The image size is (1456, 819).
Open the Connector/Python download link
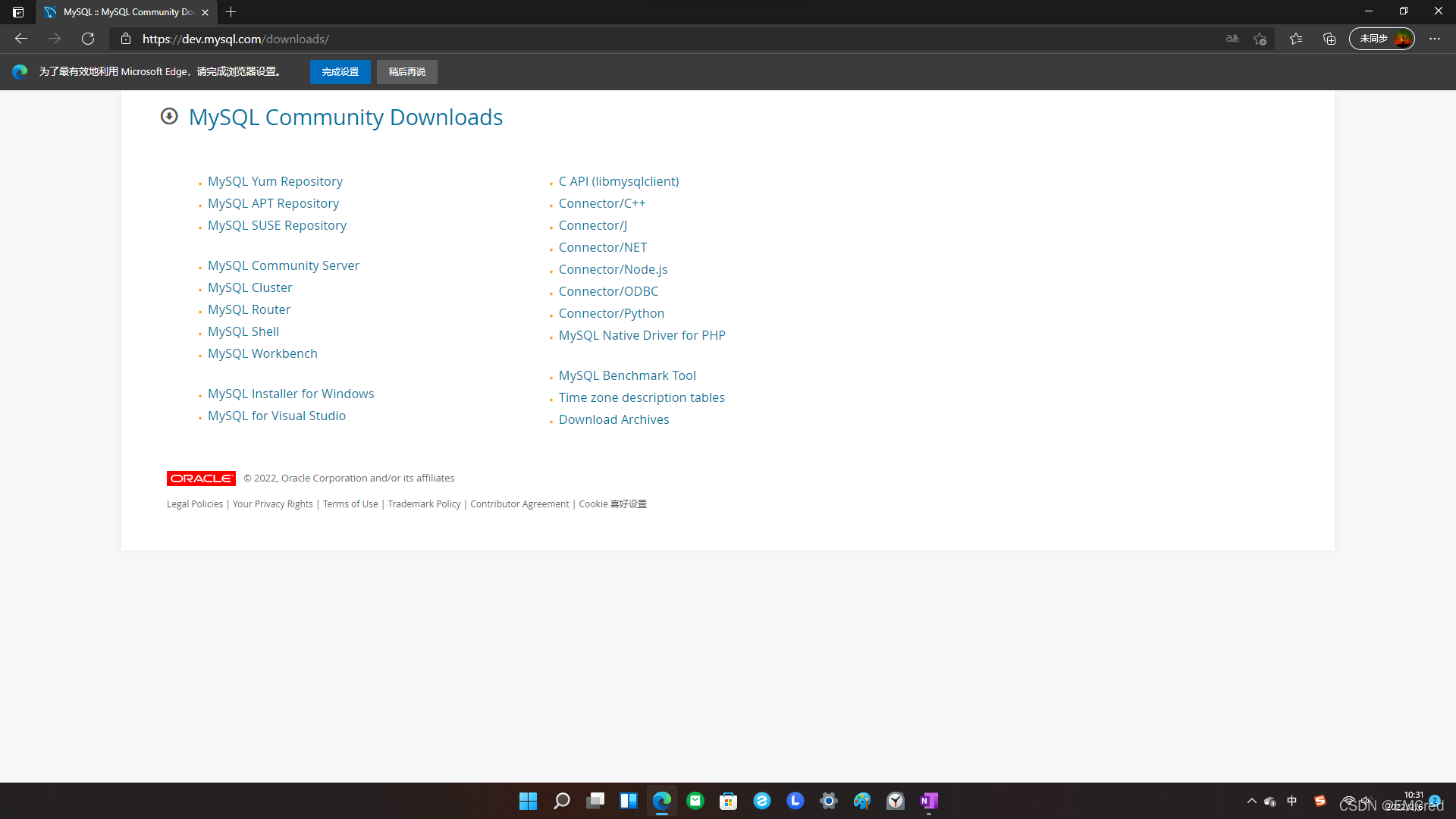click(x=611, y=313)
